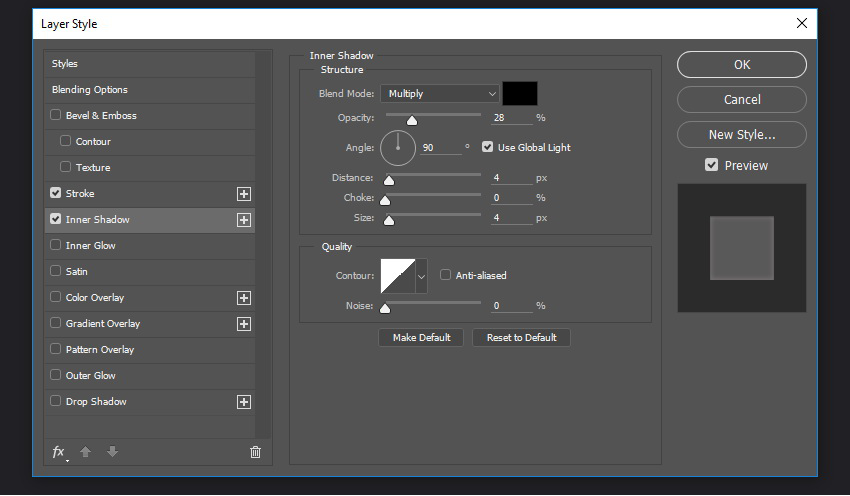
Task: Enable the Anti-aliased checkbox
Action: [x=445, y=275]
